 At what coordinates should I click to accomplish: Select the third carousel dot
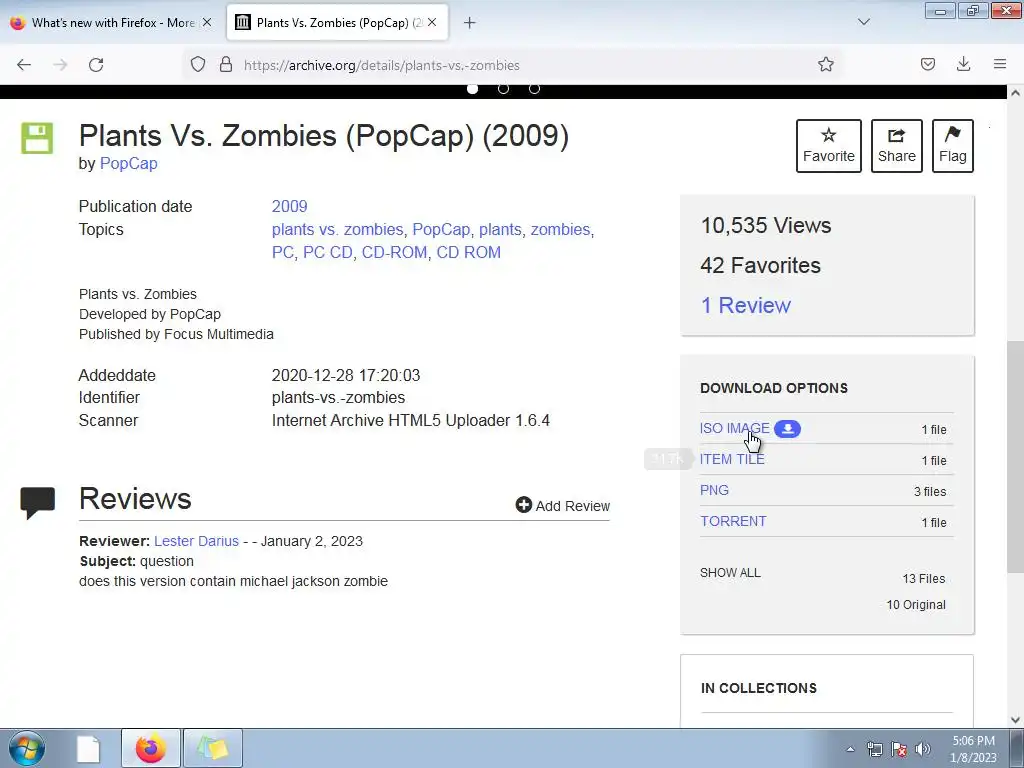[x=534, y=88]
